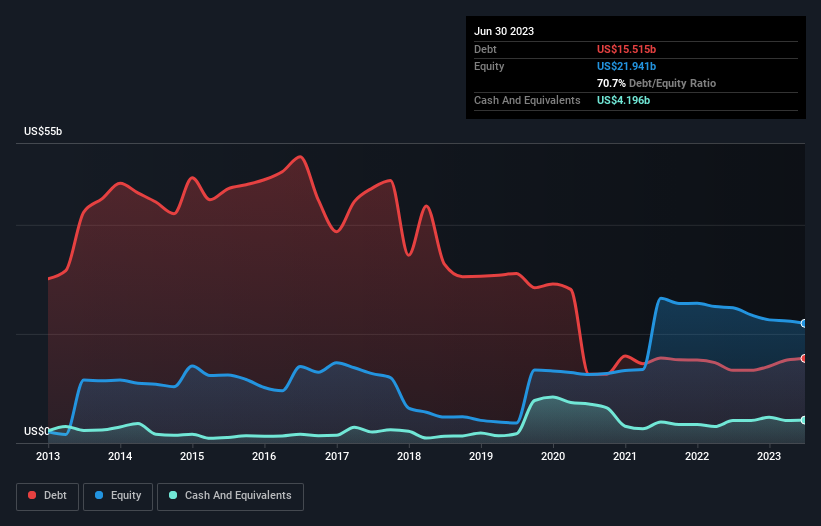The height and width of the screenshot is (526, 821).
Task: Click the blue Equity endpoint marker on chart
Action: [x=804, y=323]
